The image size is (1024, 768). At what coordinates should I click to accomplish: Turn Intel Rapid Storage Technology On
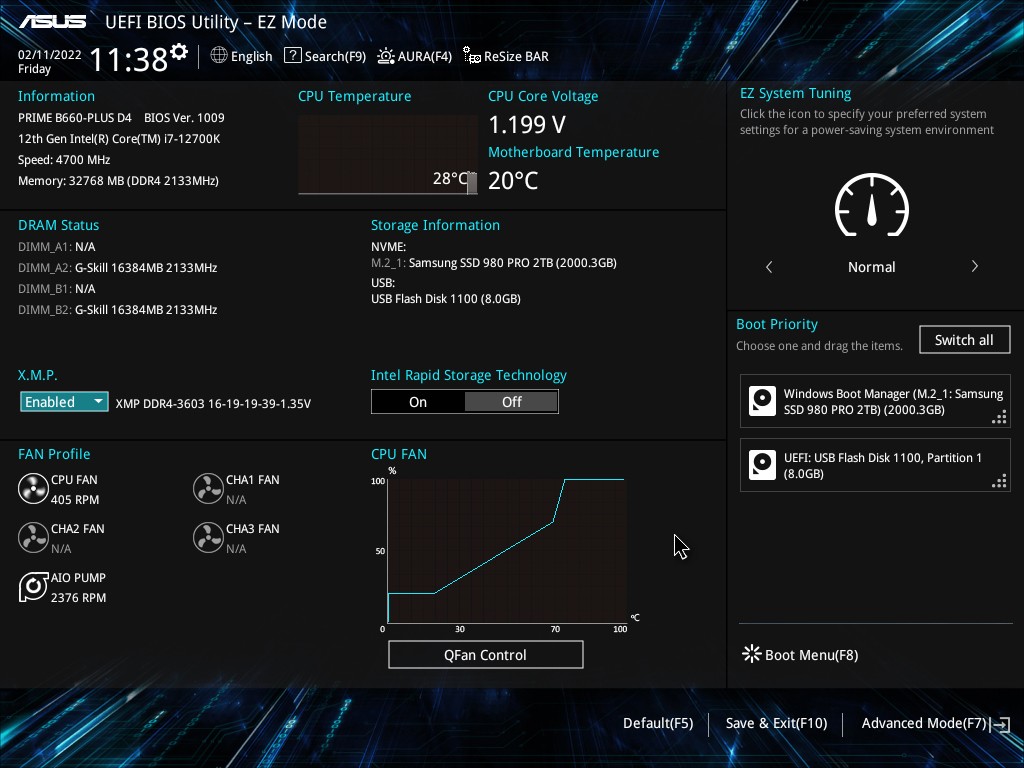[418, 402]
